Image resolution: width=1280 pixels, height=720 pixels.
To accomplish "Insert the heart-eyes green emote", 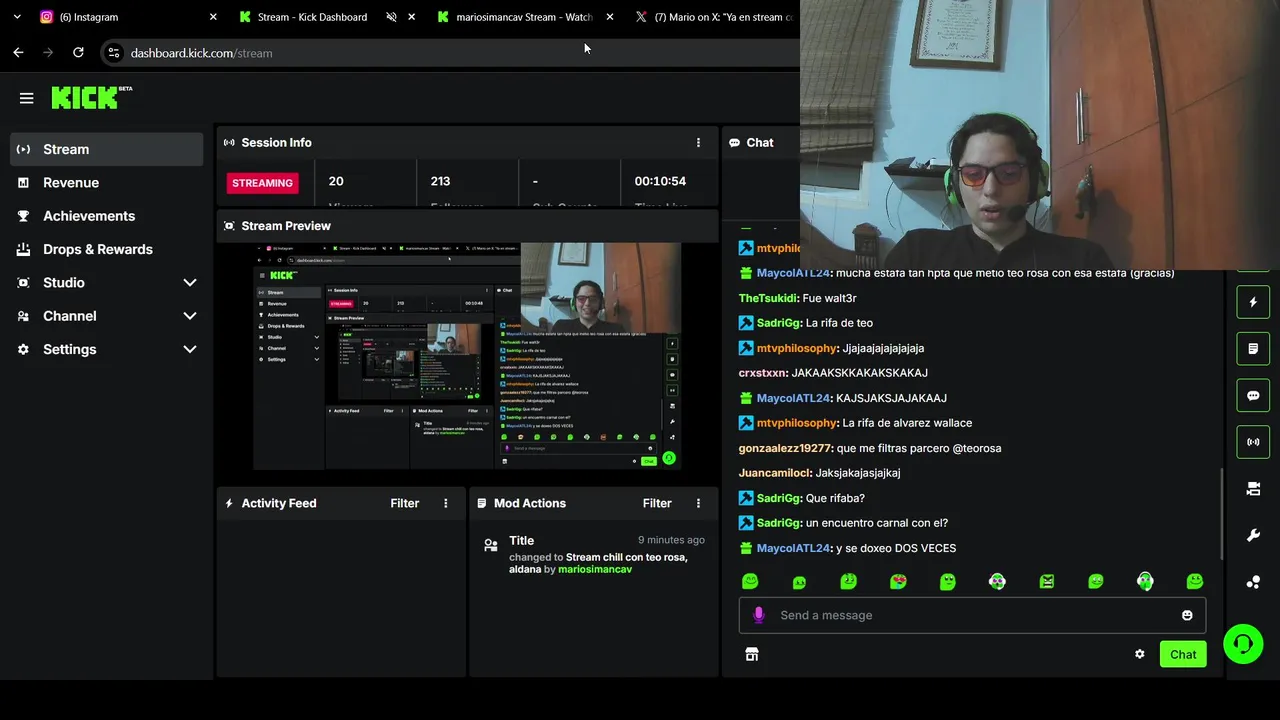I will pyautogui.click(x=898, y=582).
